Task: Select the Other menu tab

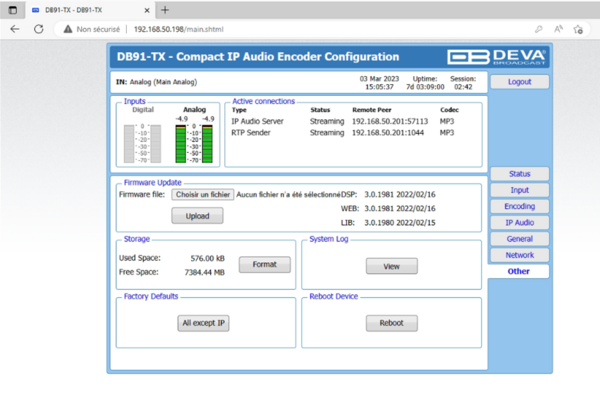Action: point(518,271)
